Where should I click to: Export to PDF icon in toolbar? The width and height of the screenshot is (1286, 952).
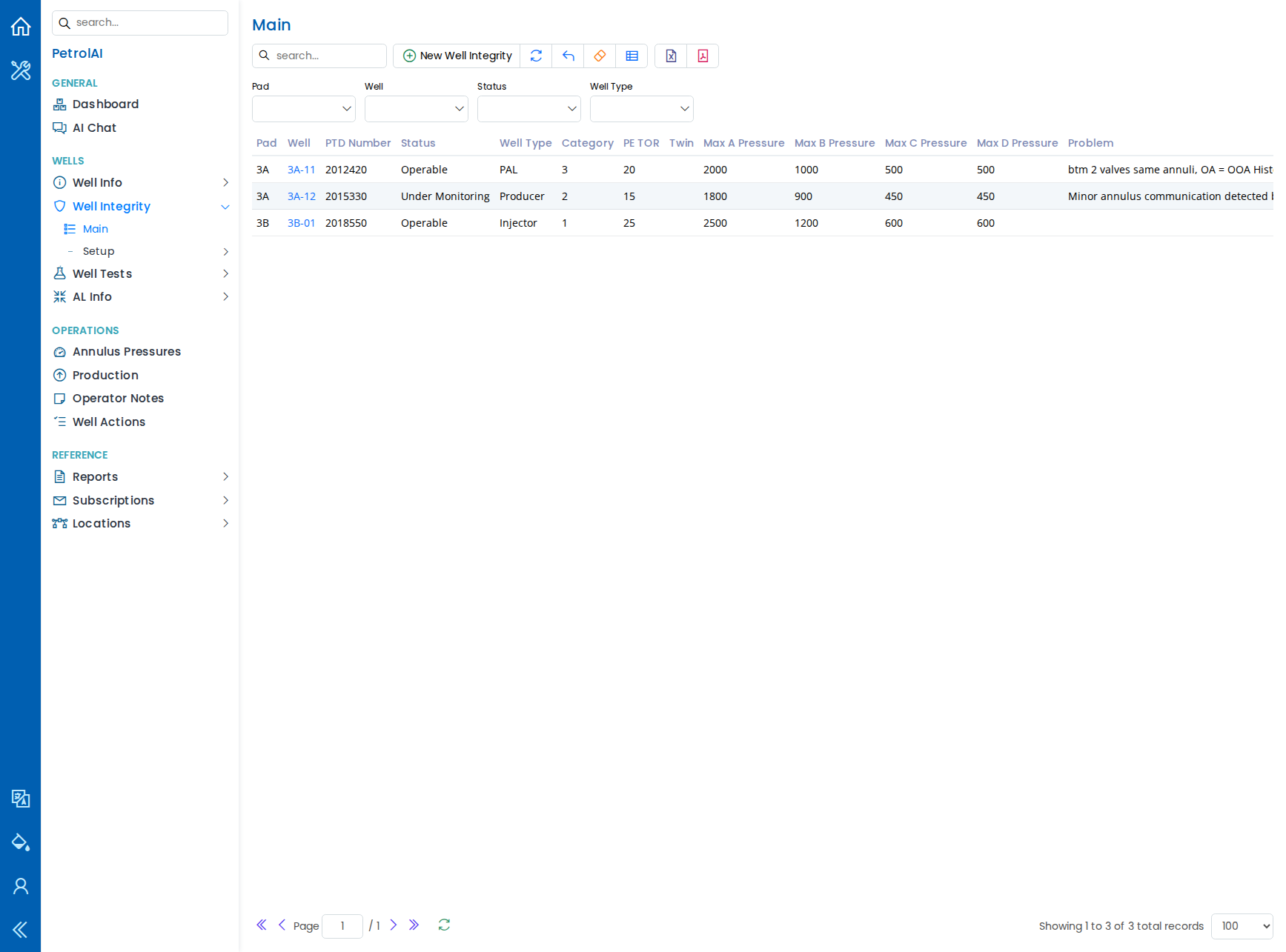[703, 56]
